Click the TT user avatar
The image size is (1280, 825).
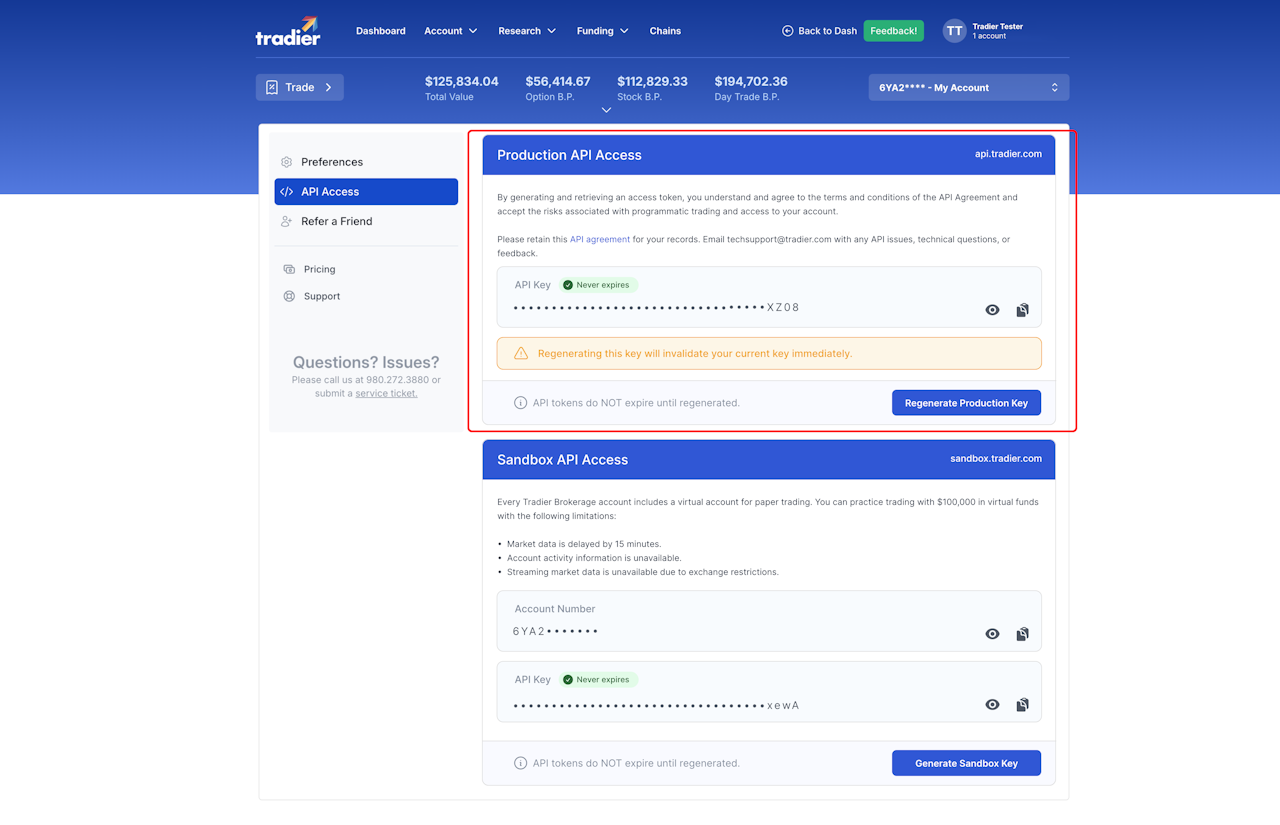[x=955, y=31]
